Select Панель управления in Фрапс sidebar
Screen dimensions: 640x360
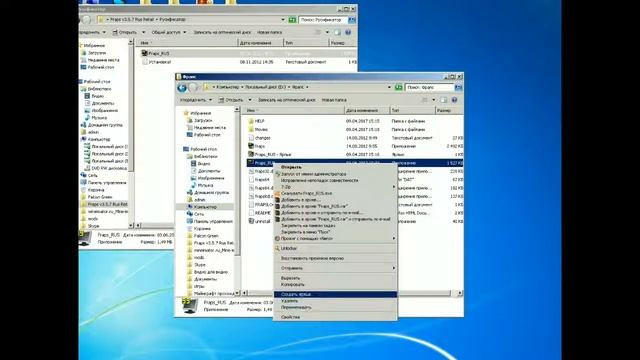(x=213, y=221)
